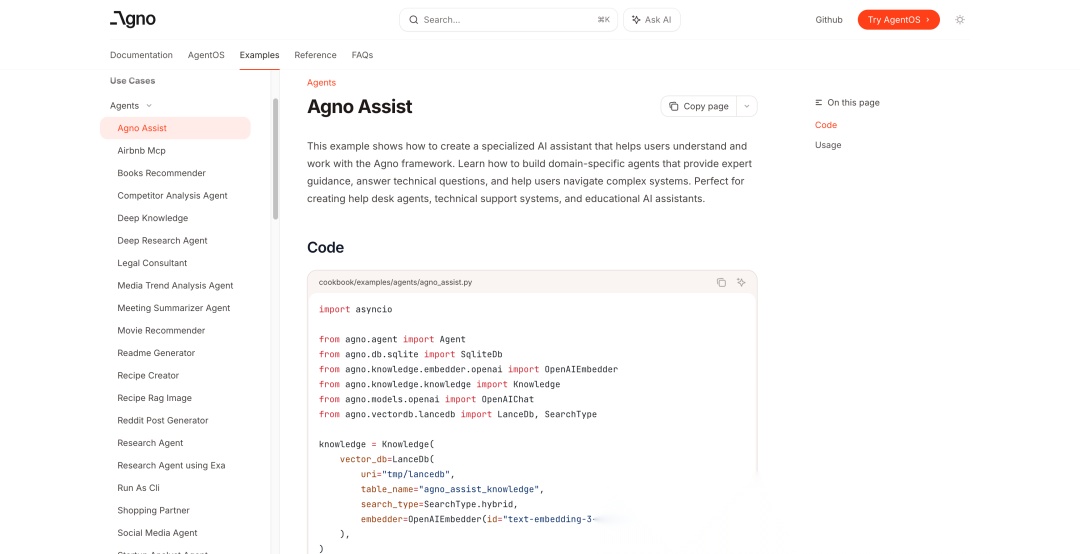Open the AgentOS tab
The width and height of the screenshot is (1080, 554).
coord(206,55)
